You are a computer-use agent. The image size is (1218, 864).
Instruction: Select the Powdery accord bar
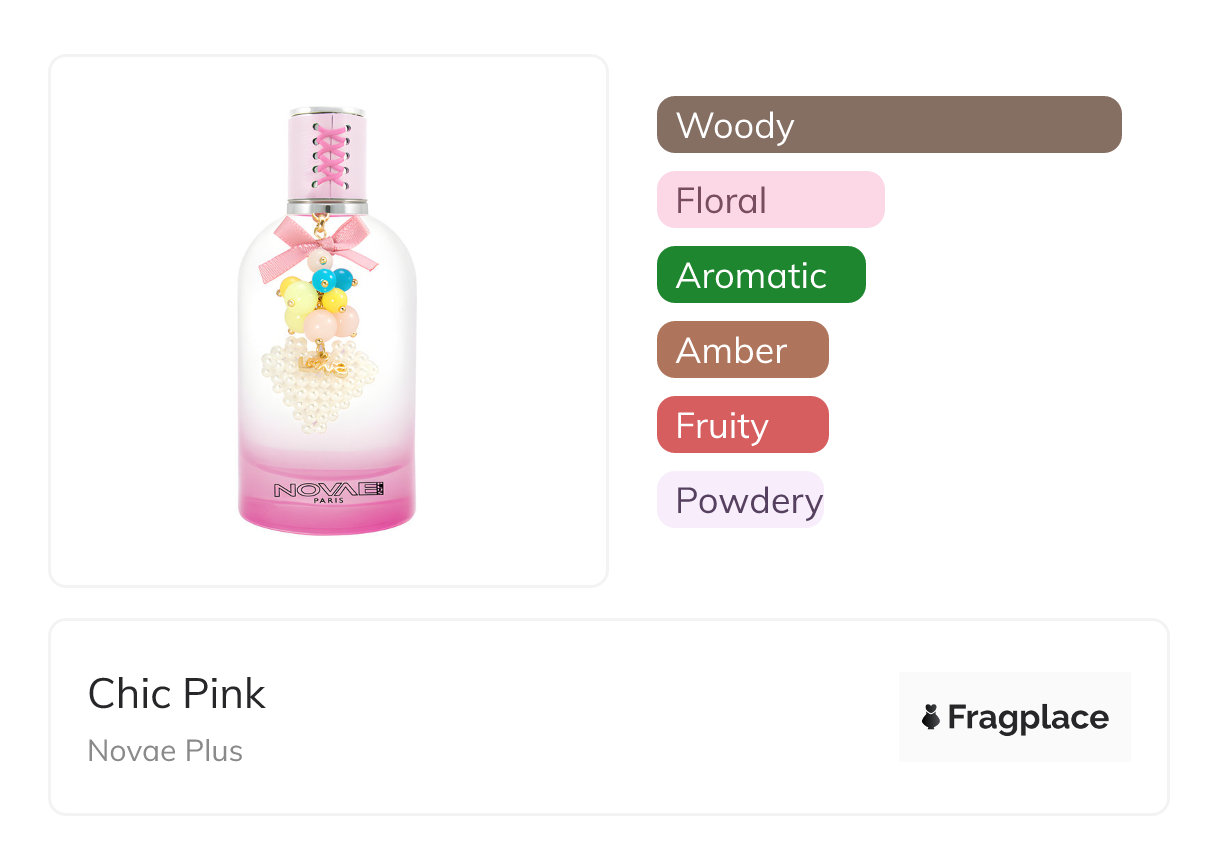pos(740,500)
